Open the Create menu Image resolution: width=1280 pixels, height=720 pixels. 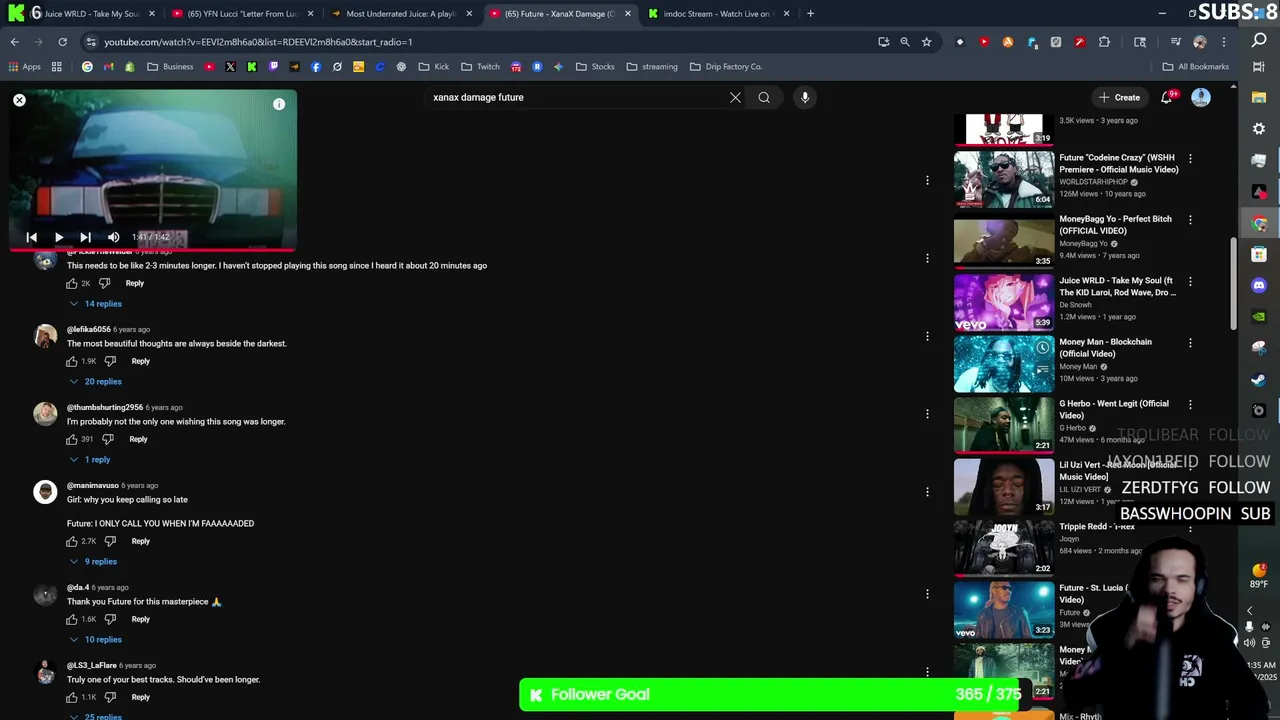(x=1119, y=97)
